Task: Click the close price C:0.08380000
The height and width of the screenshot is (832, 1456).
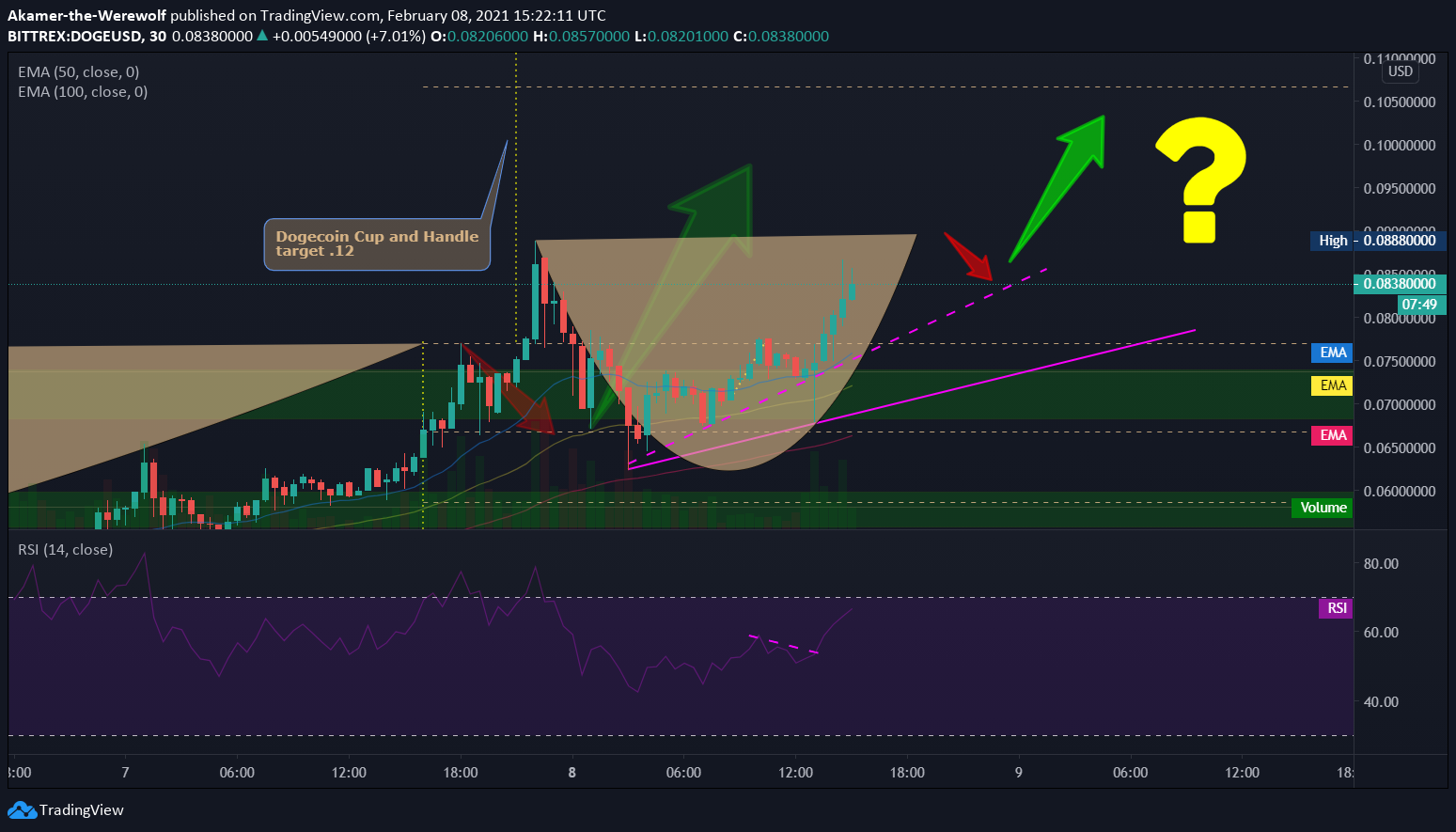Action: [781, 36]
